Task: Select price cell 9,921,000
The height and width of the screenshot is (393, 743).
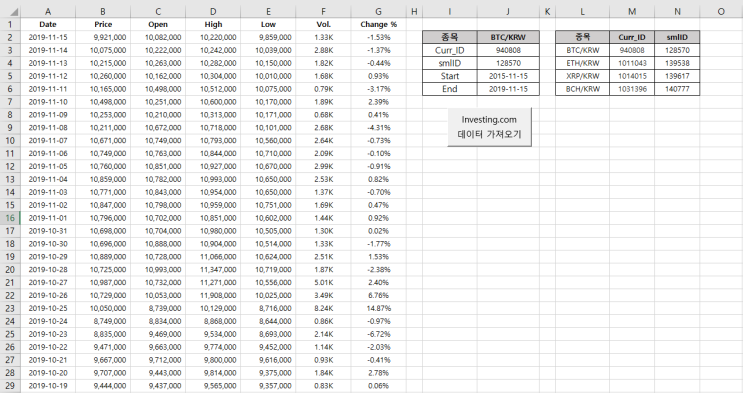Action: 103,37
